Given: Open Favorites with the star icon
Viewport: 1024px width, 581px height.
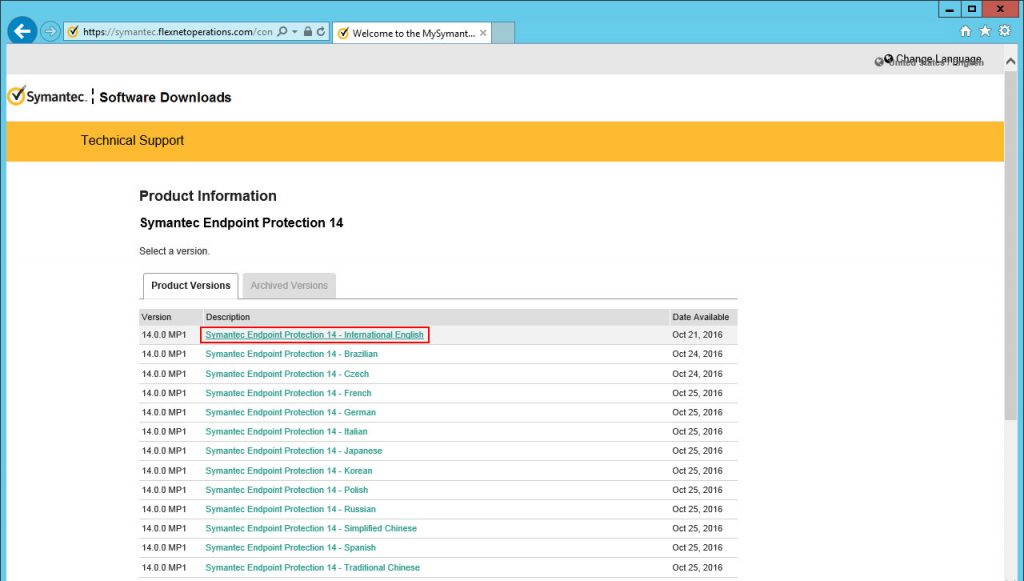Looking at the screenshot, I should pos(986,31).
